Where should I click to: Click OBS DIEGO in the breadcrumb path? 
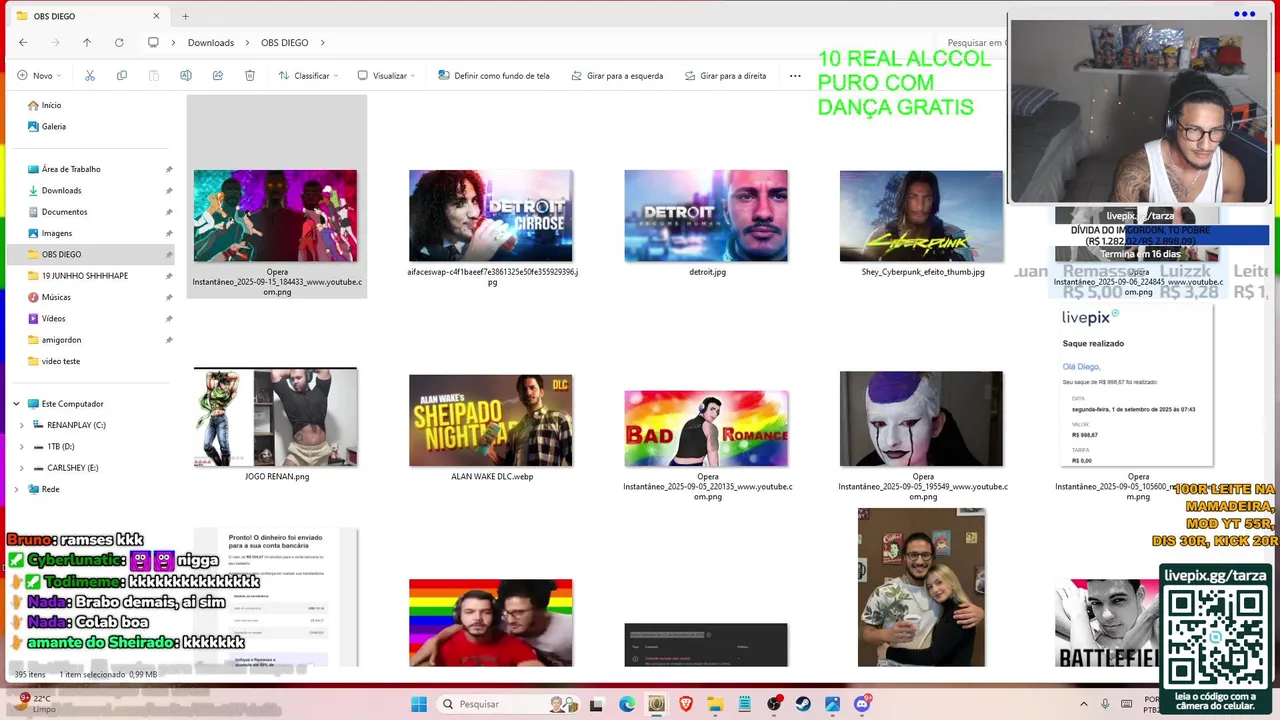[x=285, y=42]
